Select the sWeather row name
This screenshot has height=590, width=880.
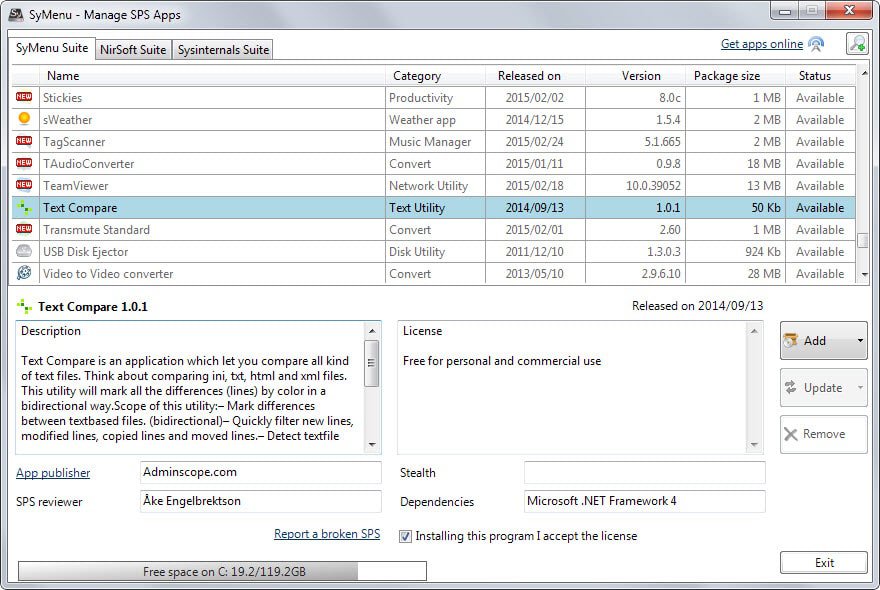[x=67, y=120]
